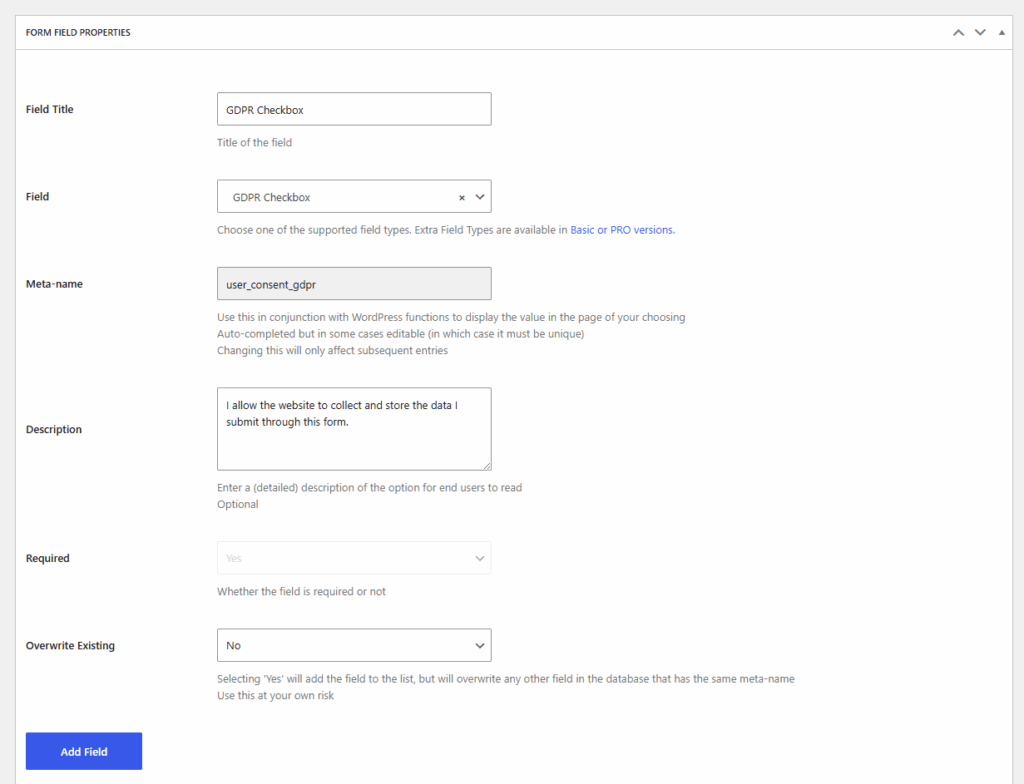The image size is (1024, 784).
Task: Click the Field Title label
Action: [x=49, y=108]
